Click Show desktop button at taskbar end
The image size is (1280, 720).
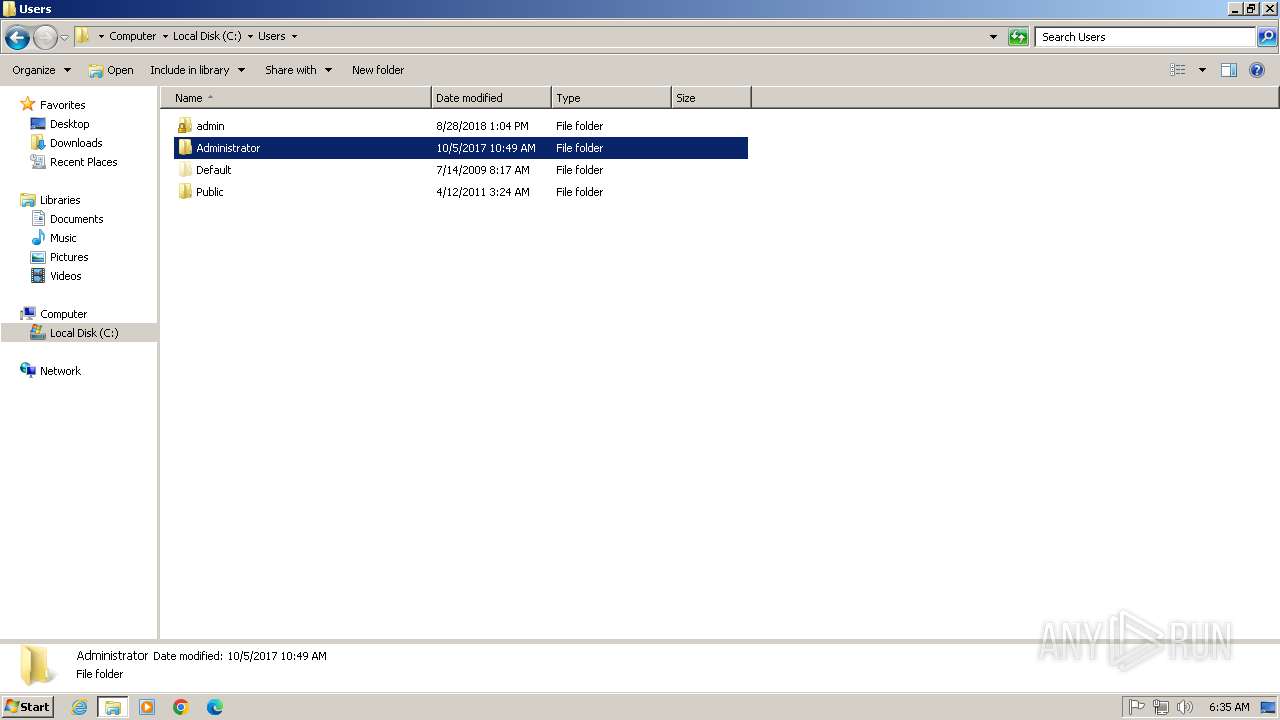(x=1268, y=707)
